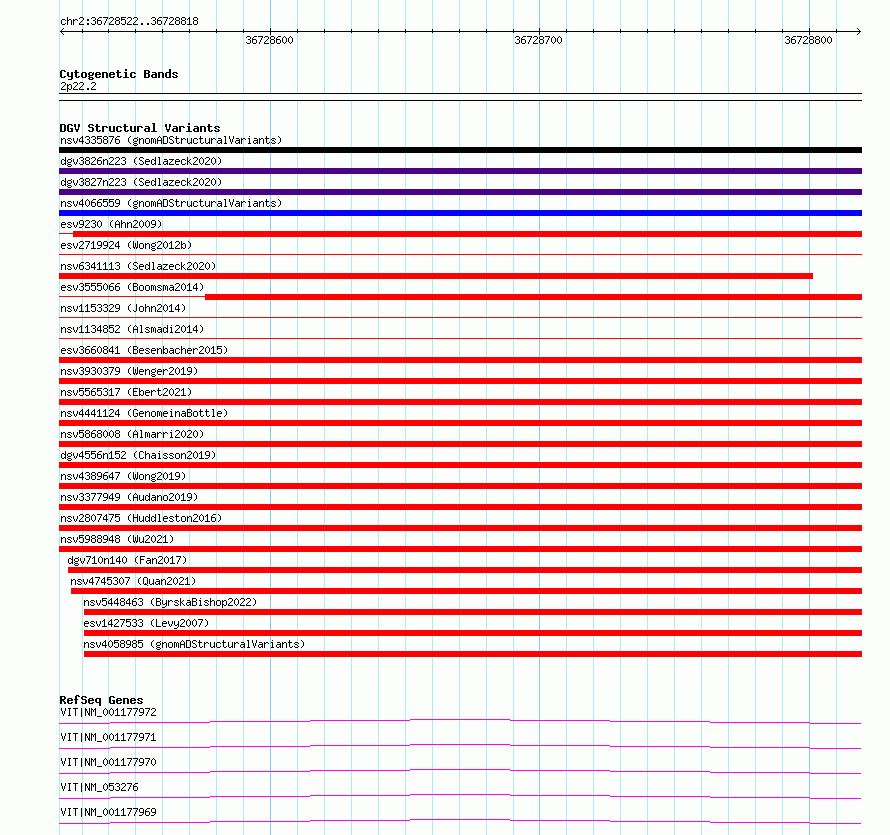
Task: Open variant nsv4389647 (Wong2019)
Action: (x=123, y=476)
